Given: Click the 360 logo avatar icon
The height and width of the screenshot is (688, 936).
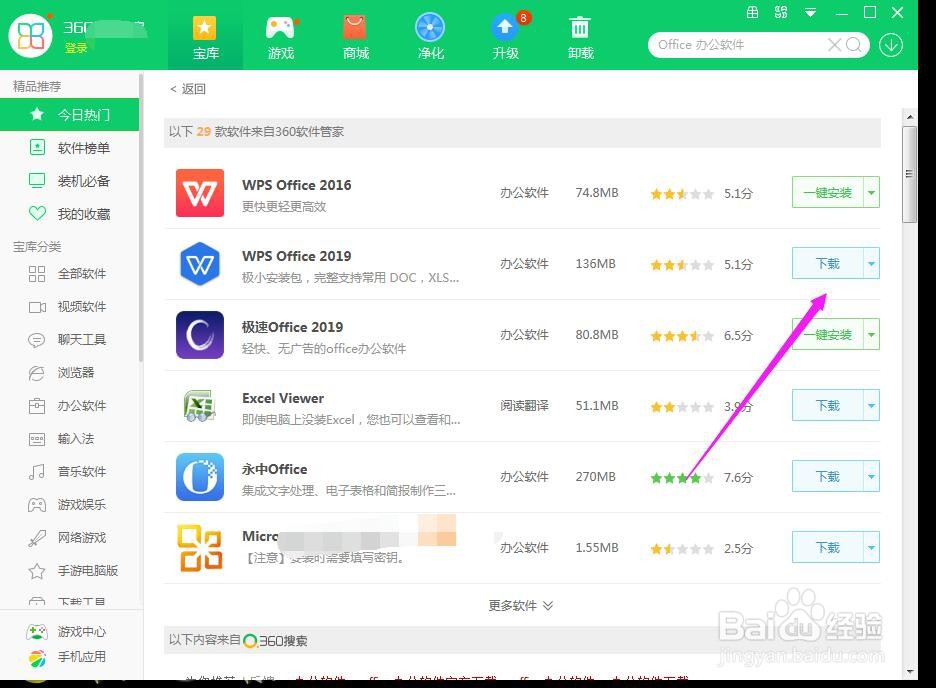Looking at the screenshot, I should pos(30,35).
